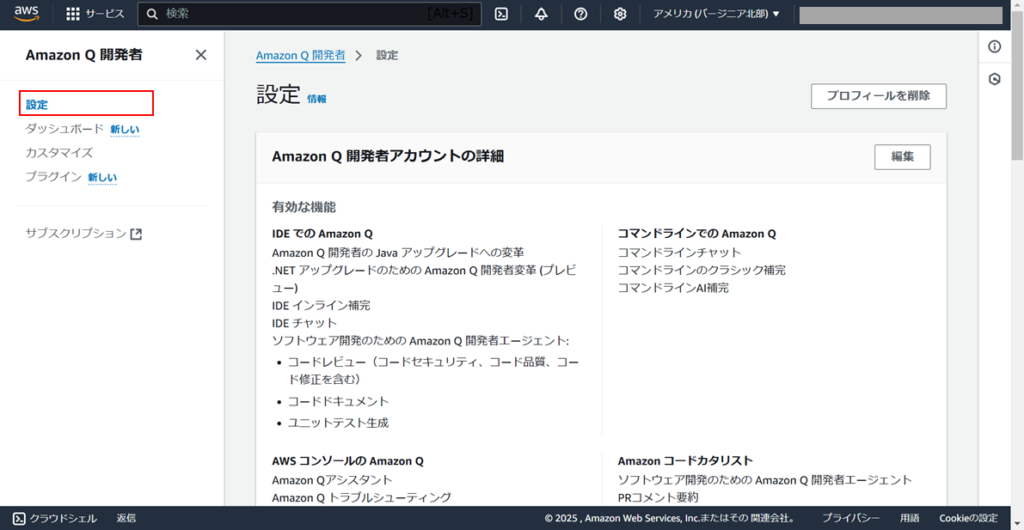Open カスタマイズ in the sidebar
Screen dimensions: 1024x530
click(59, 153)
